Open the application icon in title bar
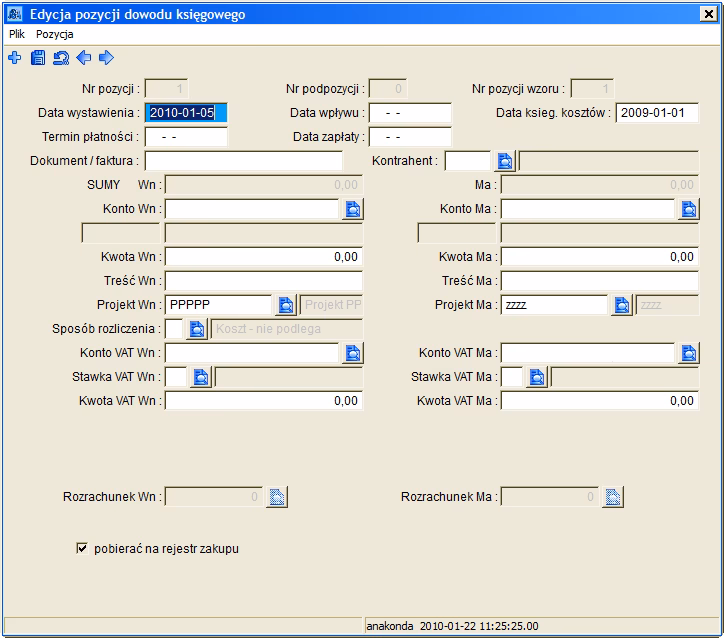The width and height of the screenshot is (724, 638). point(15,15)
